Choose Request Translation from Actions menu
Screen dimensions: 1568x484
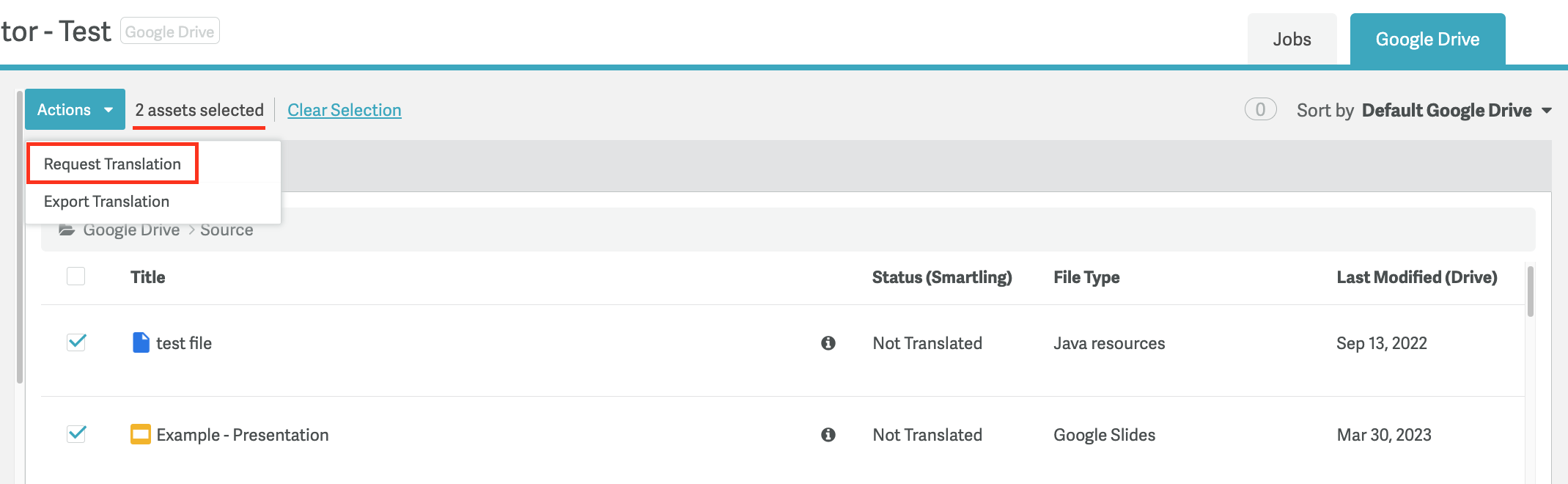point(112,164)
